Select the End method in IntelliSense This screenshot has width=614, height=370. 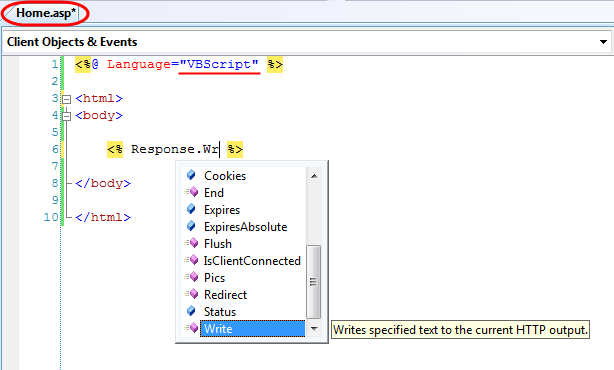click(214, 193)
